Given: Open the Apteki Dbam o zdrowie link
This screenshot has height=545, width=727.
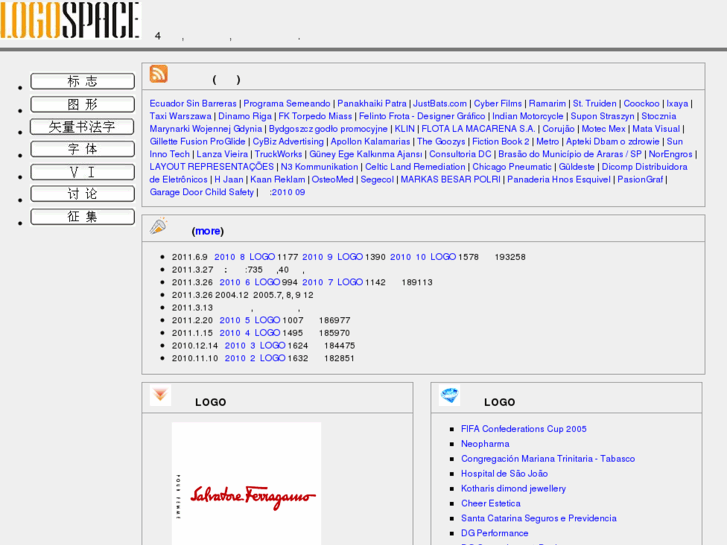Looking at the screenshot, I should [612, 141].
